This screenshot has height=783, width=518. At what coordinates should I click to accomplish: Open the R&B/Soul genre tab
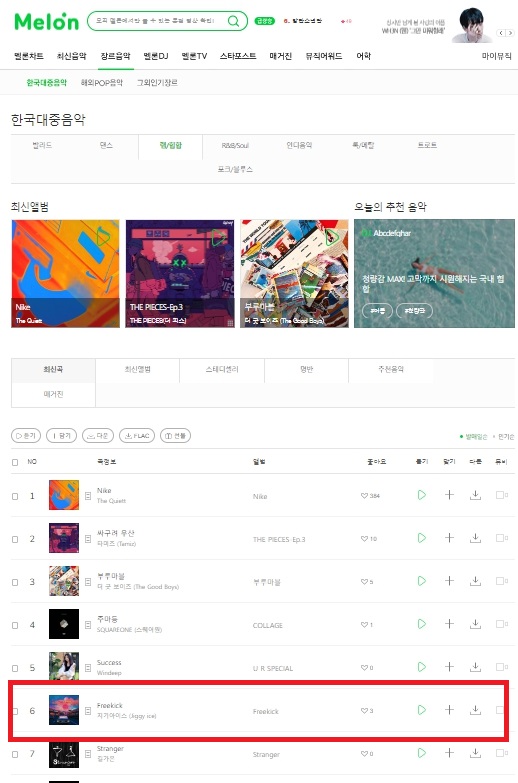click(235, 145)
